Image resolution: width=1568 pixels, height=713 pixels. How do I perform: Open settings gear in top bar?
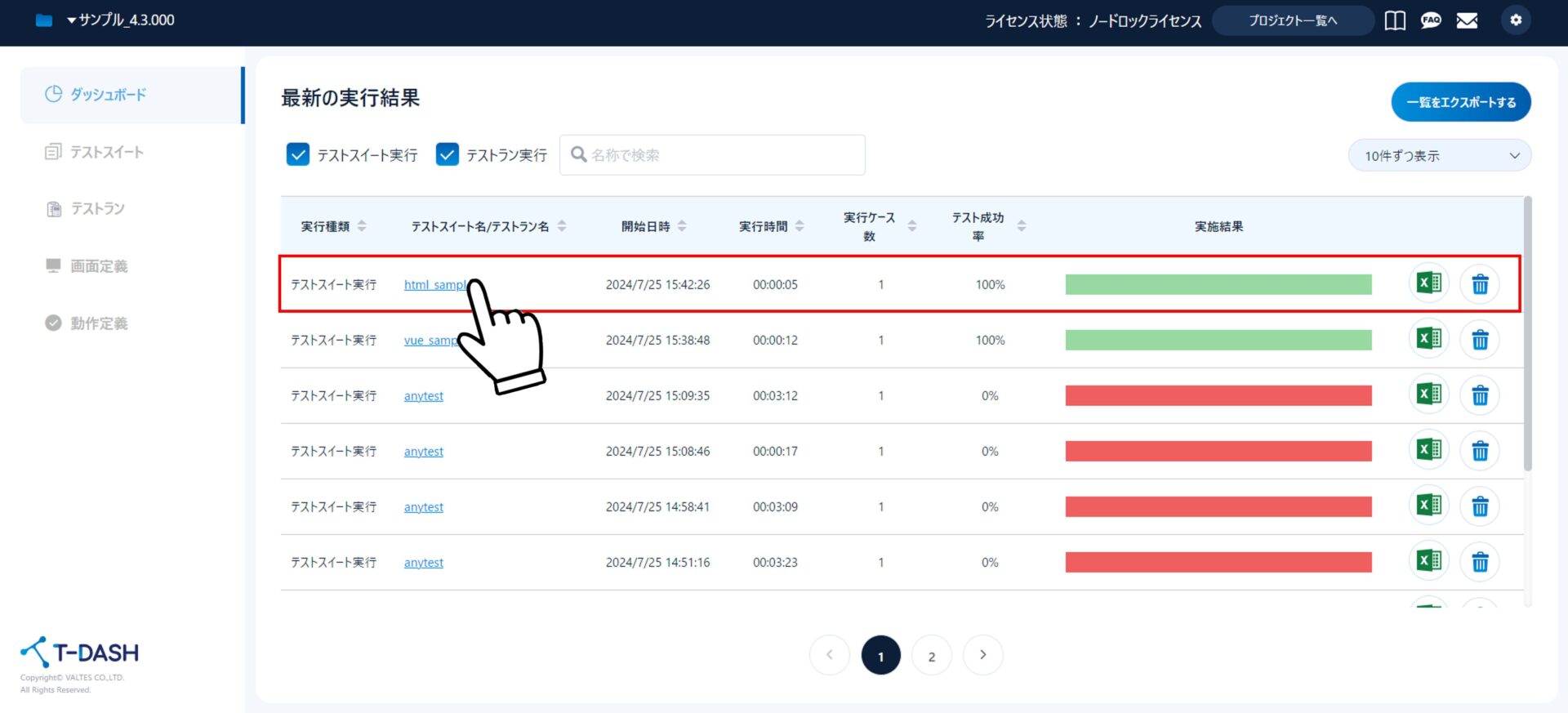(1516, 20)
